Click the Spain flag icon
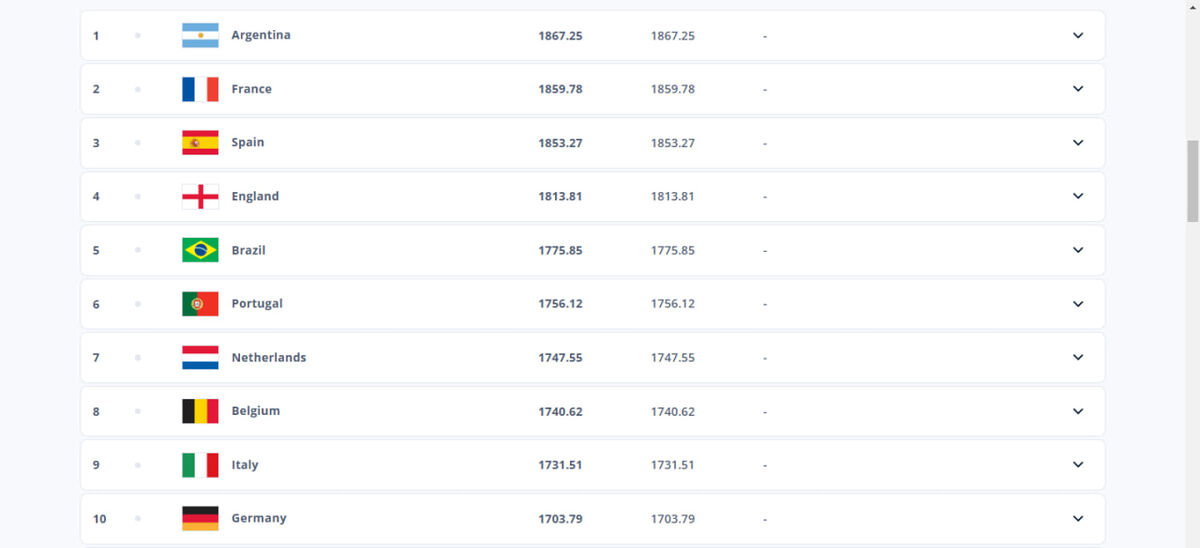 [200, 142]
